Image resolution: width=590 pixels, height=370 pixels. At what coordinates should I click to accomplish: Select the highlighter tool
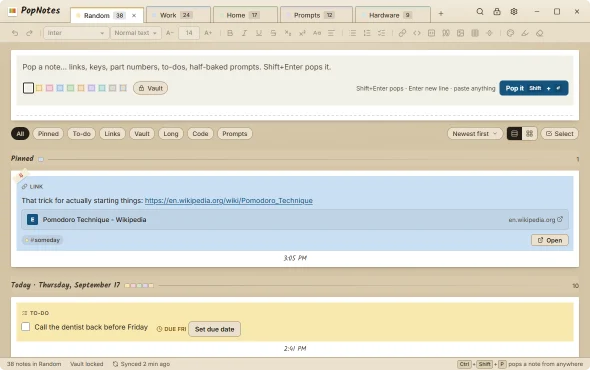[x=525, y=33]
